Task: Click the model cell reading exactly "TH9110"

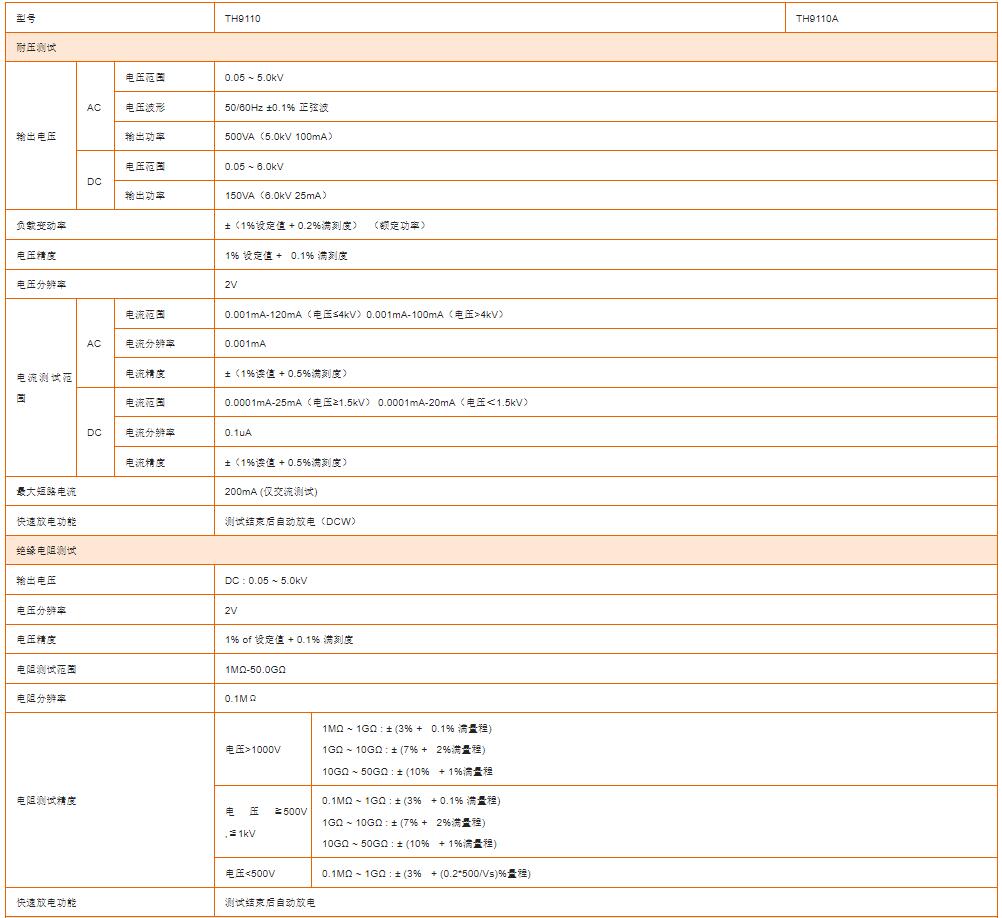Action: pos(242,19)
